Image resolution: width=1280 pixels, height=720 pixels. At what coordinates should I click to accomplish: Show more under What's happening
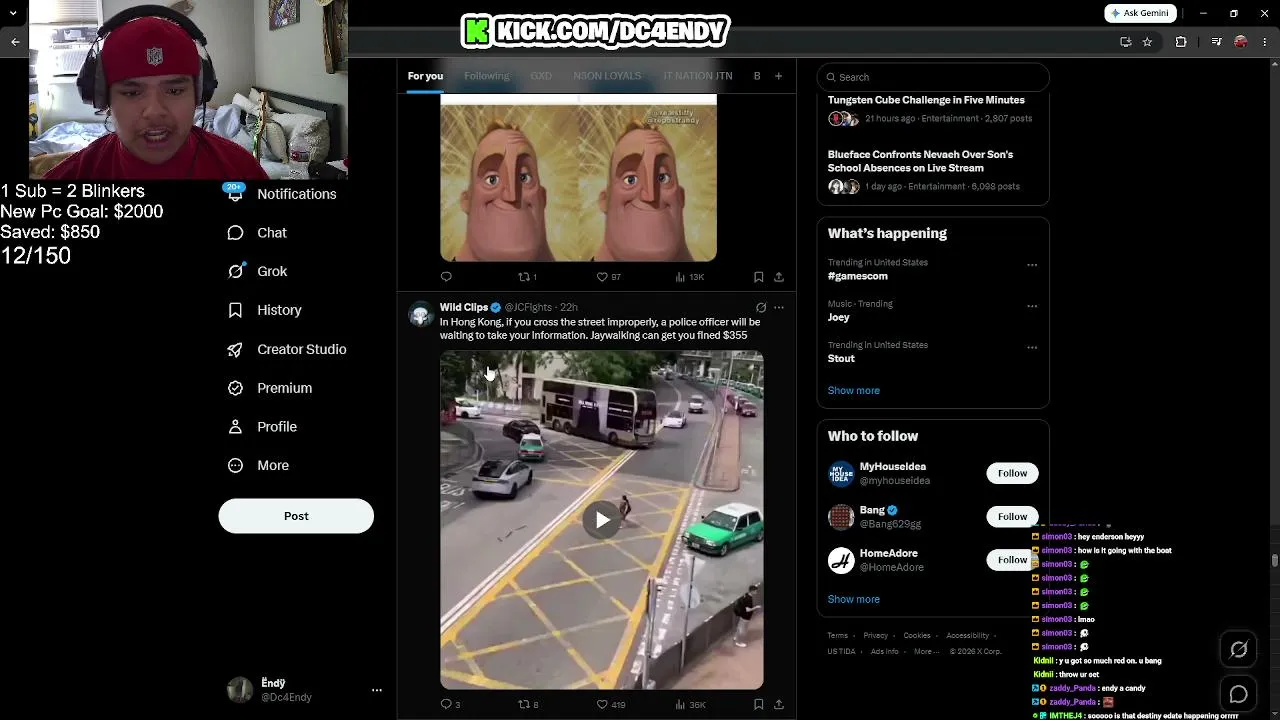854,390
